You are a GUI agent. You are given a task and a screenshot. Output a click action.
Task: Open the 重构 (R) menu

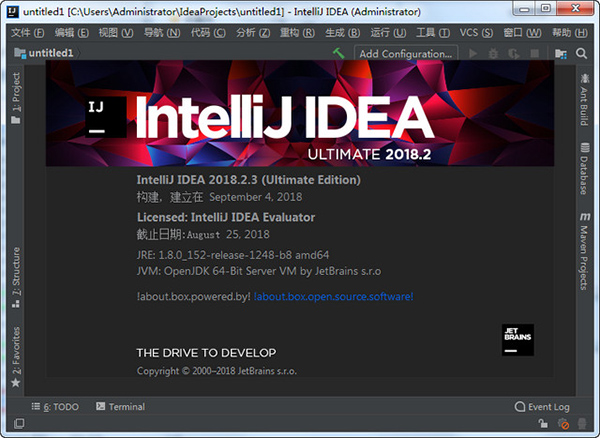(297, 33)
